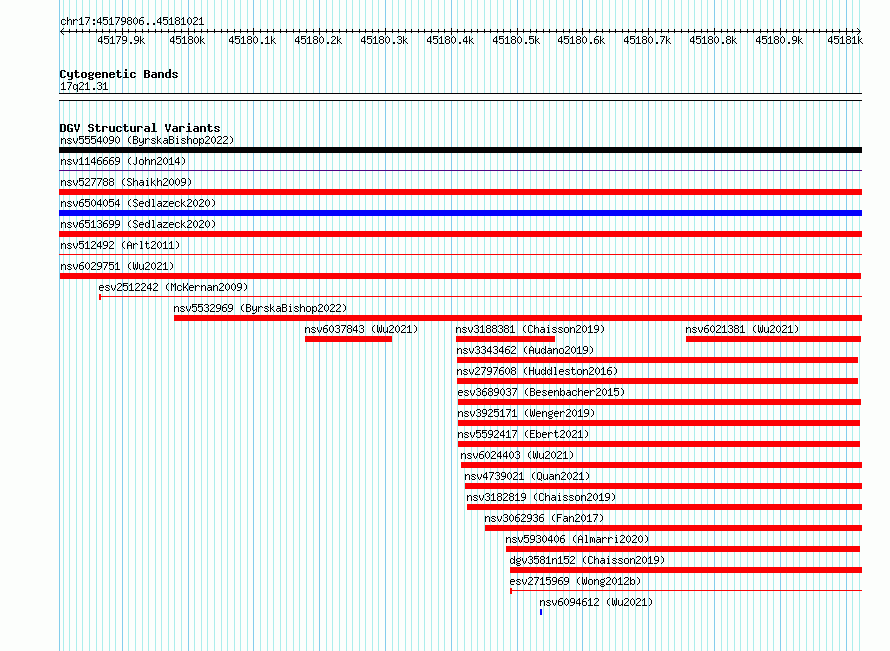Open nsv6504054 (Sedlazeck2020) label
The image size is (890, 651).
click(x=138, y=203)
